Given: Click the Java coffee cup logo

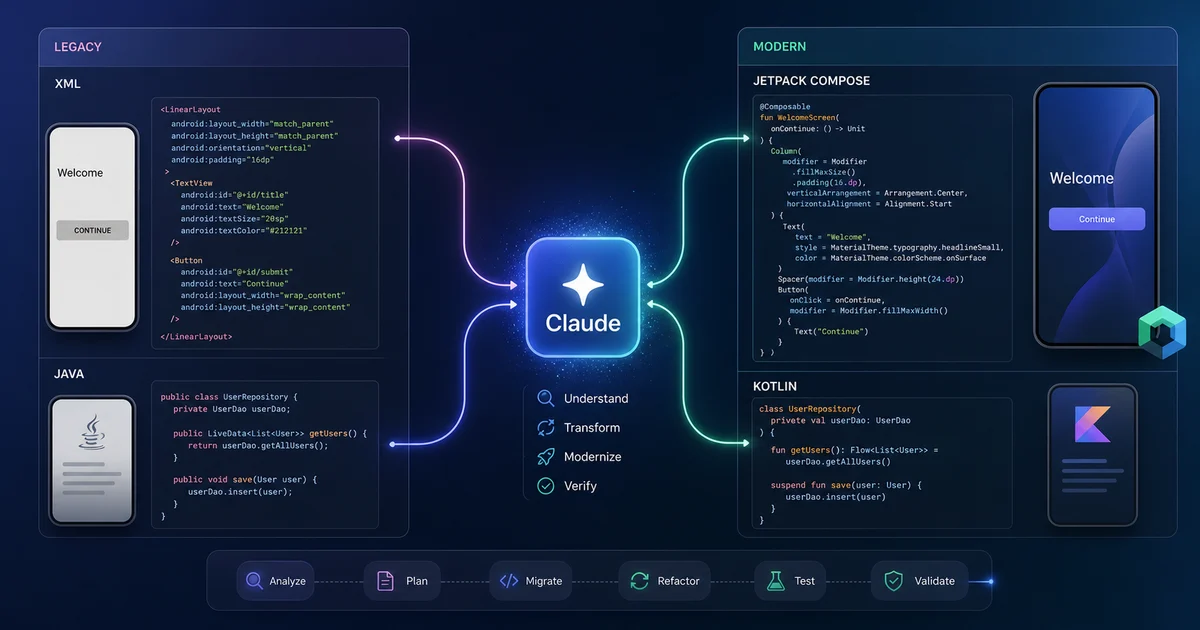Looking at the screenshot, I should pyautogui.click(x=91, y=432).
